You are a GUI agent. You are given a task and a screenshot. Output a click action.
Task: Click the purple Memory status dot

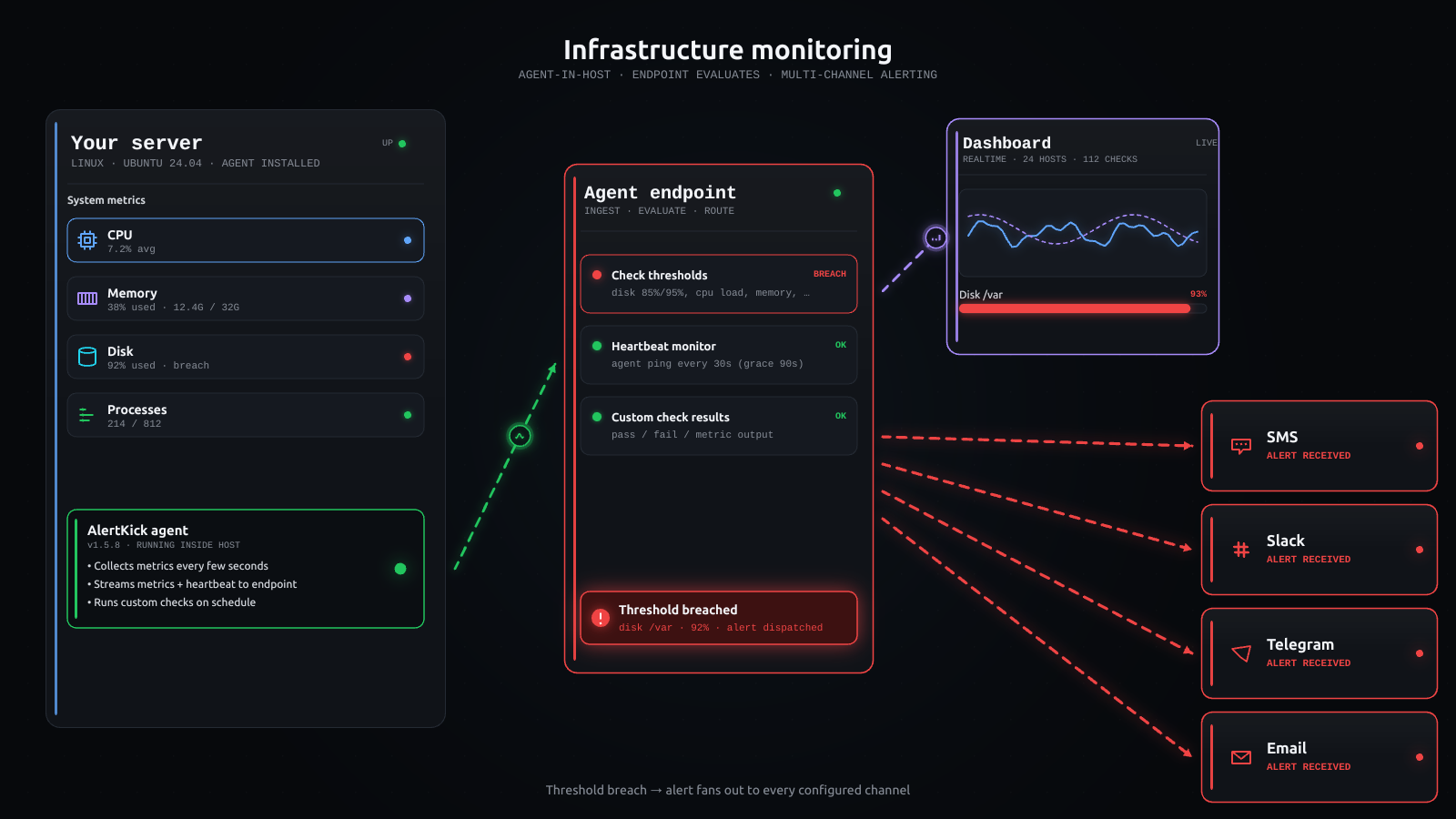click(x=408, y=298)
